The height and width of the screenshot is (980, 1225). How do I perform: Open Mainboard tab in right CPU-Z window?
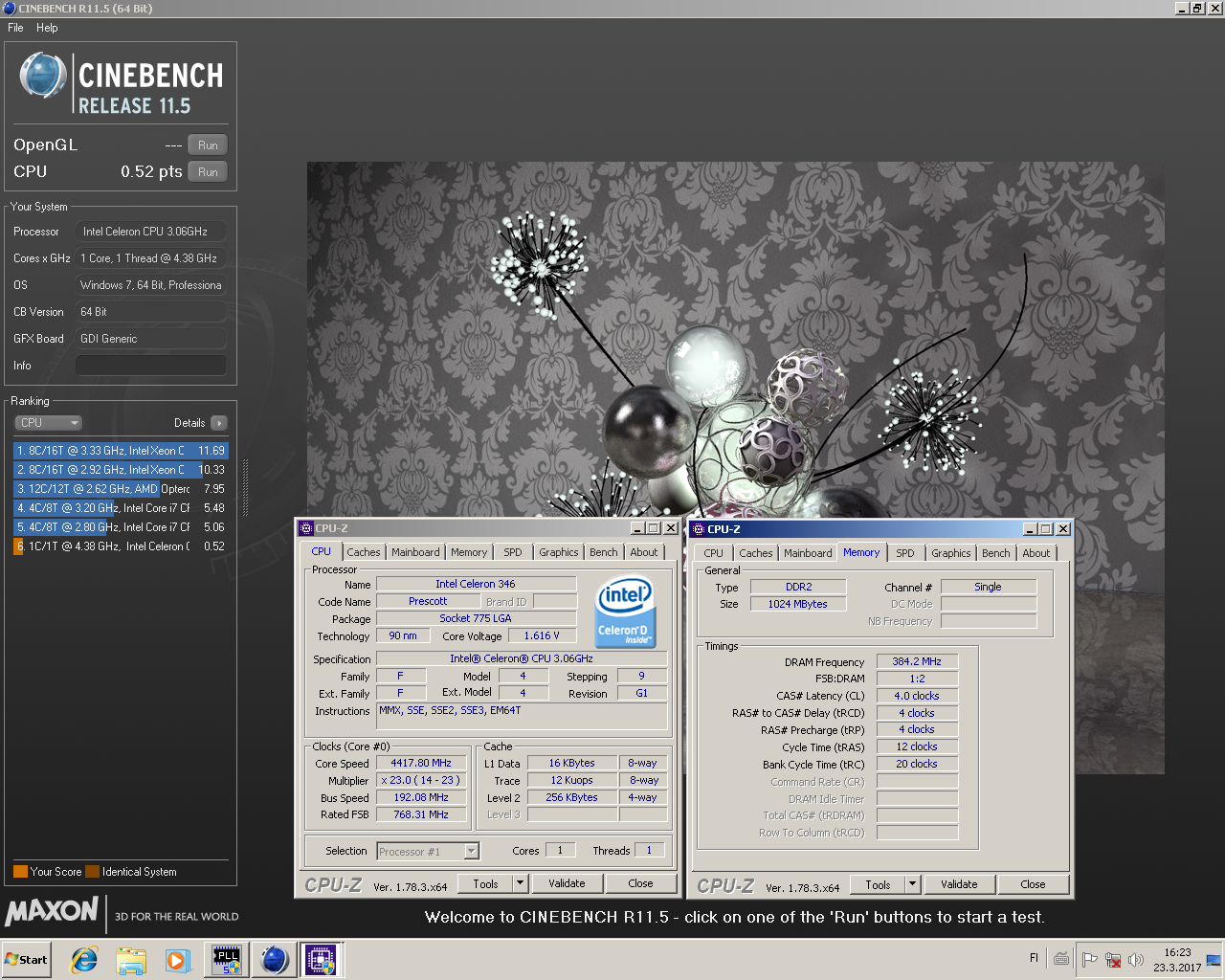[x=808, y=553]
